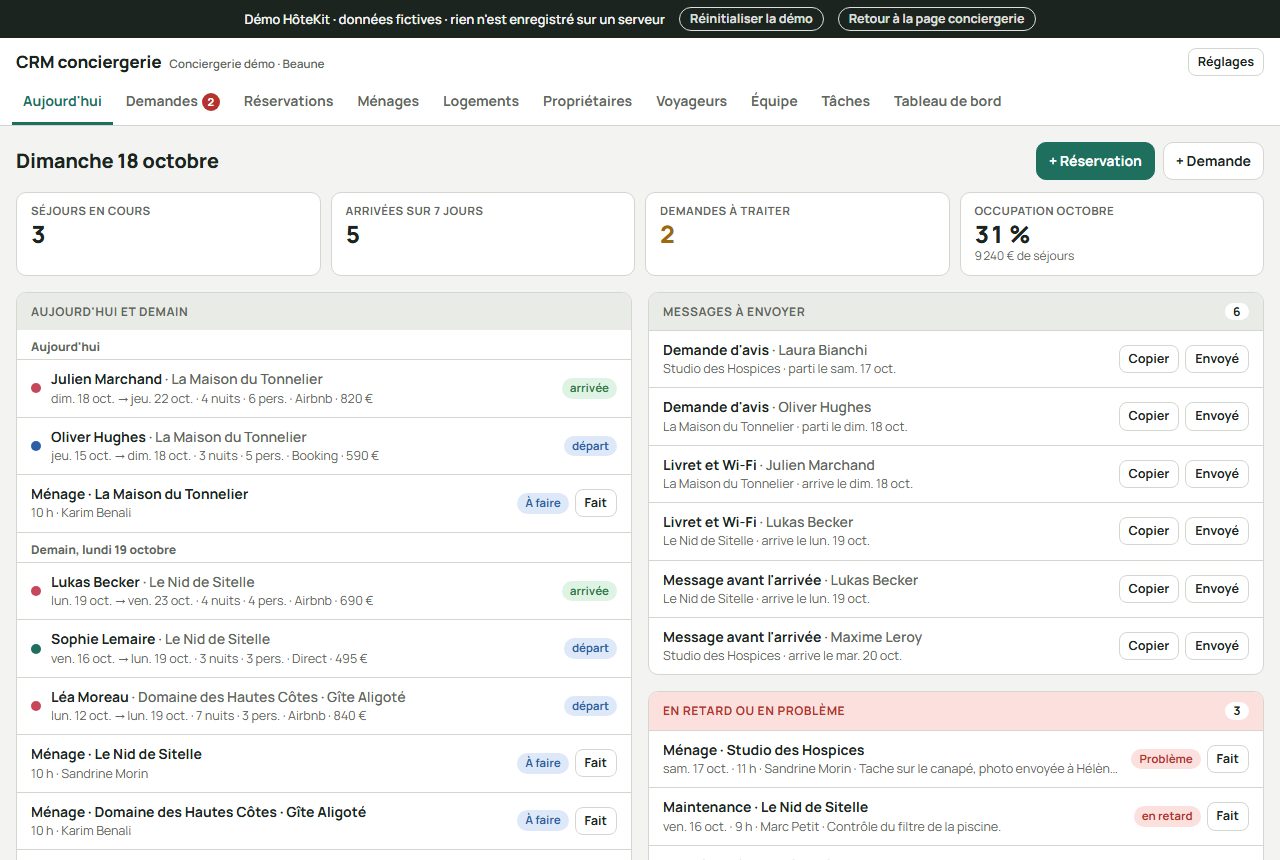Click the Occupation octobre card
The image size is (1280, 860).
[1112, 234]
